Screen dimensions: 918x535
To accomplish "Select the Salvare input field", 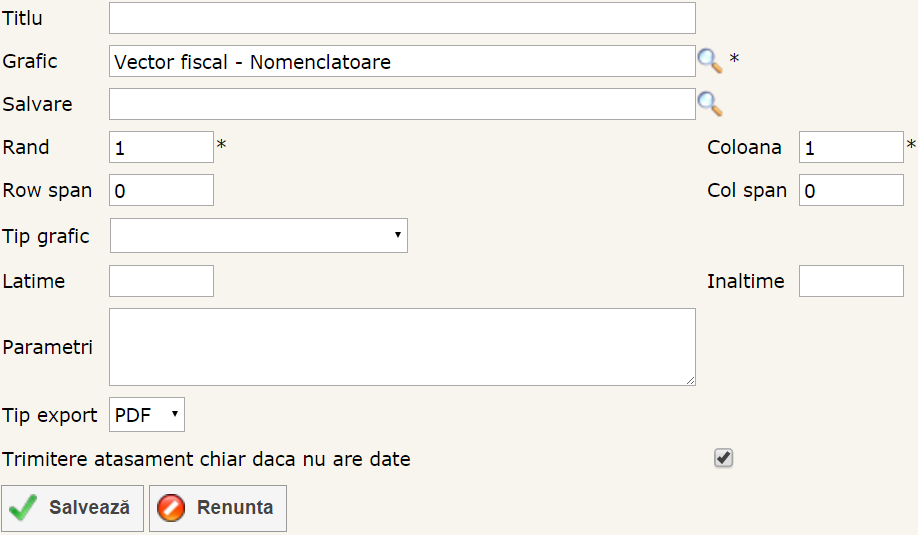I will click(402, 103).
